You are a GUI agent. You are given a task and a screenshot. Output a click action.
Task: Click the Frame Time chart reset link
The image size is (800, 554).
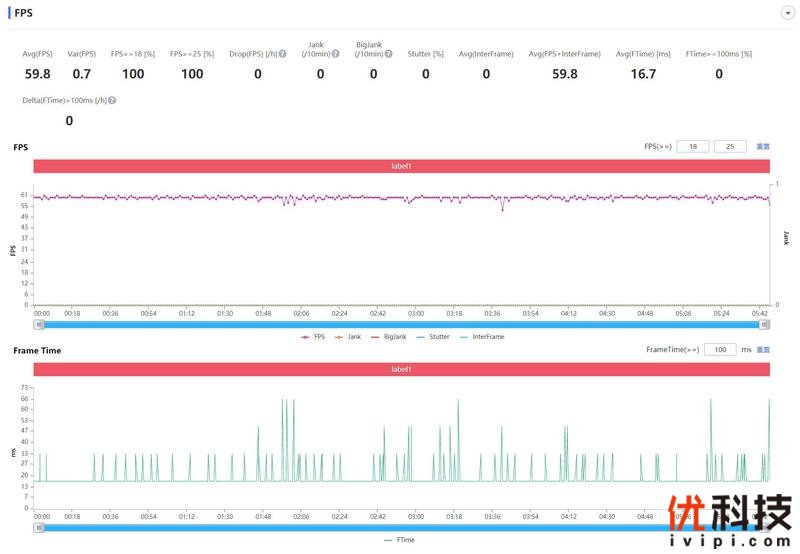tap(763, 350)
